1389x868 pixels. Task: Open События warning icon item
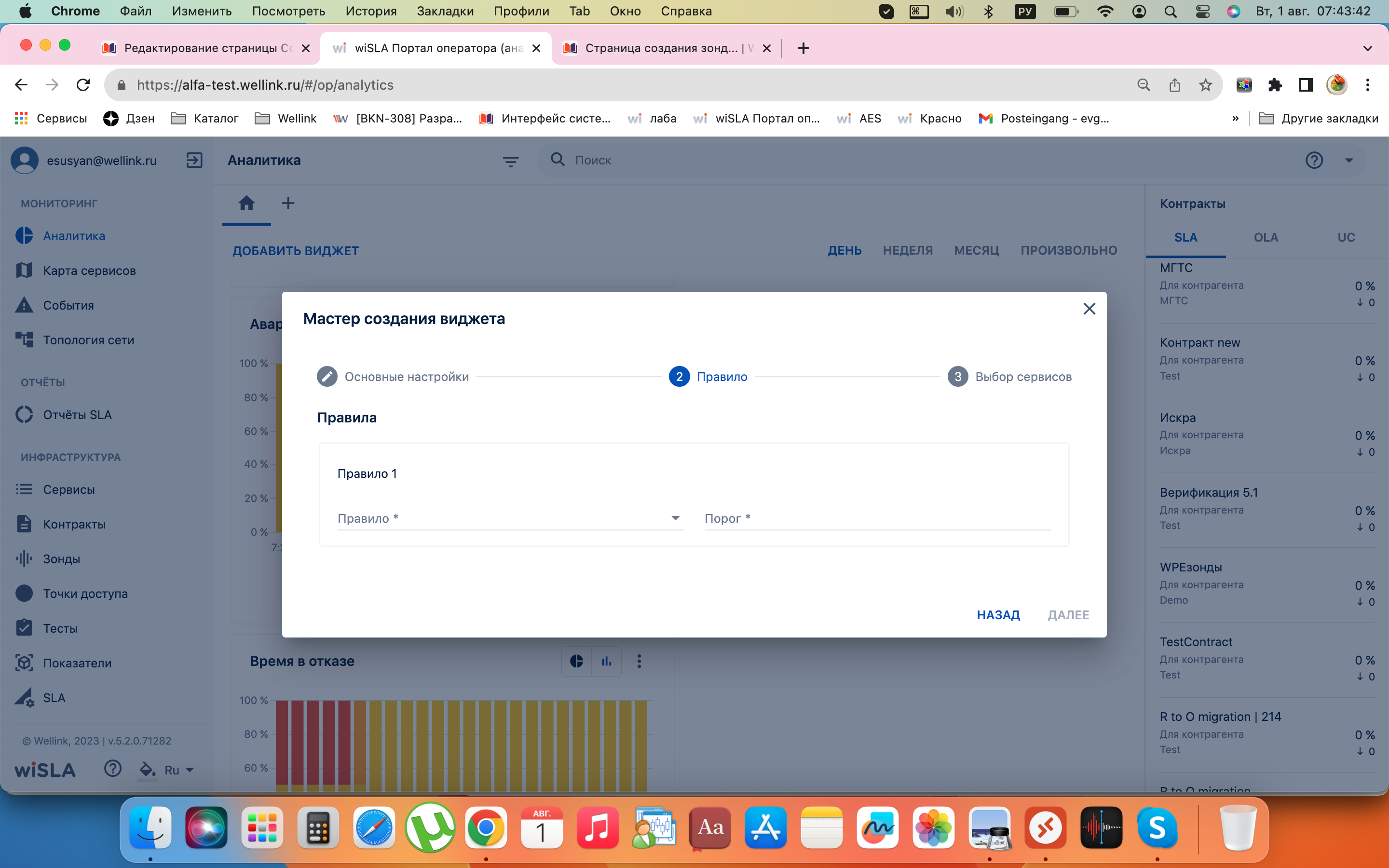pyautogui.click(x=24, y=305)
